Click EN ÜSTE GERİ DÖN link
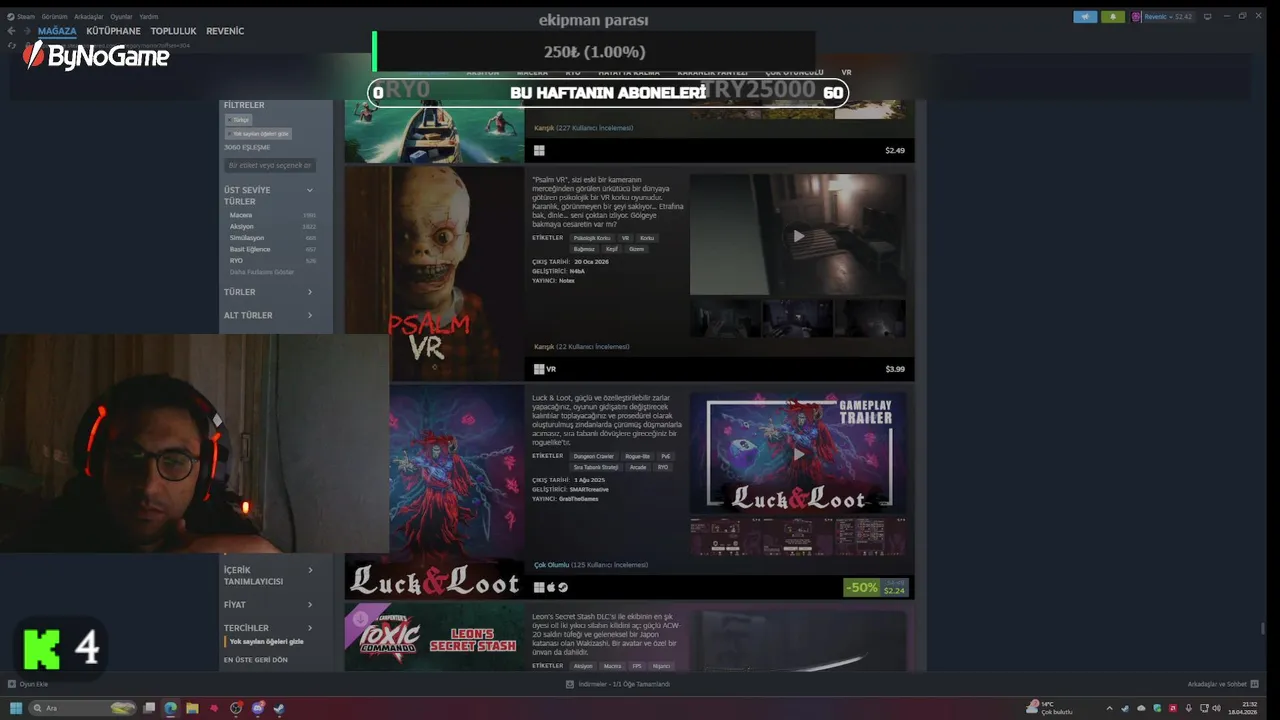 [x=255, y=660]
